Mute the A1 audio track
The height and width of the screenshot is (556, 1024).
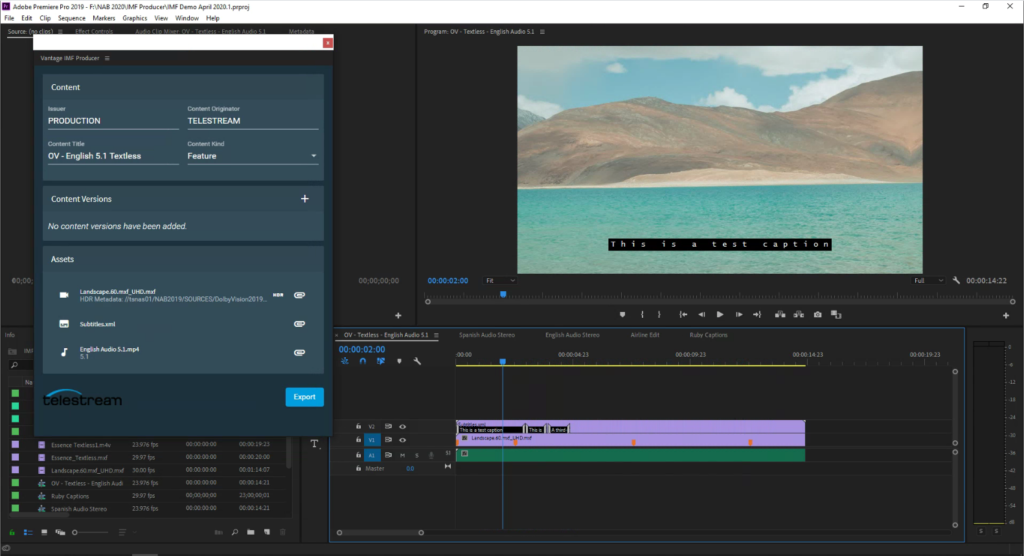tap(402, 455)
